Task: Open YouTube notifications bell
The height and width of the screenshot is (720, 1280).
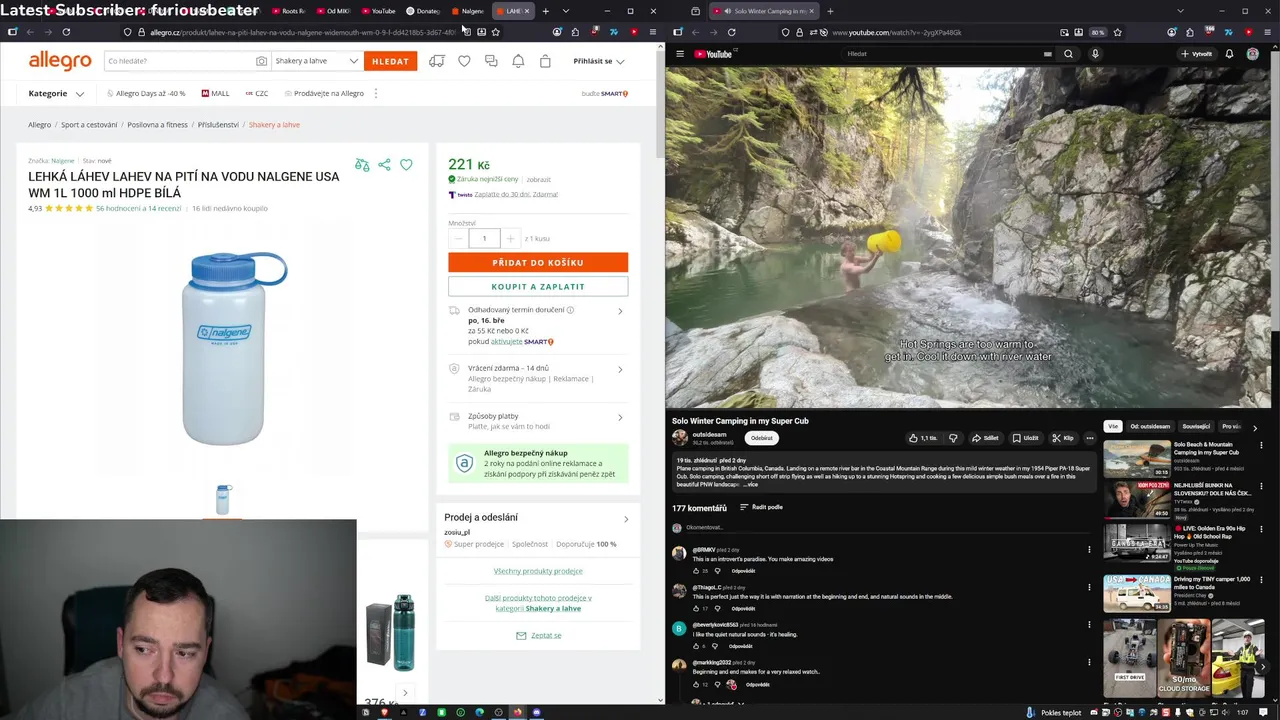Action: 1229,54
